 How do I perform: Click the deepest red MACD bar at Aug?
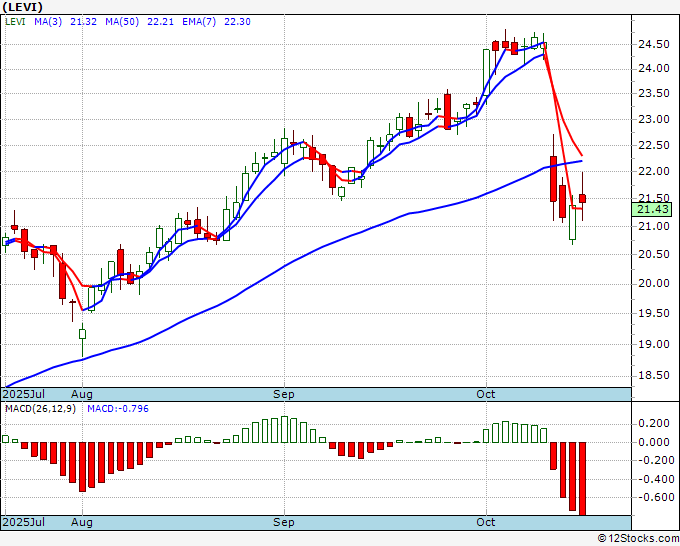(82, 467)
